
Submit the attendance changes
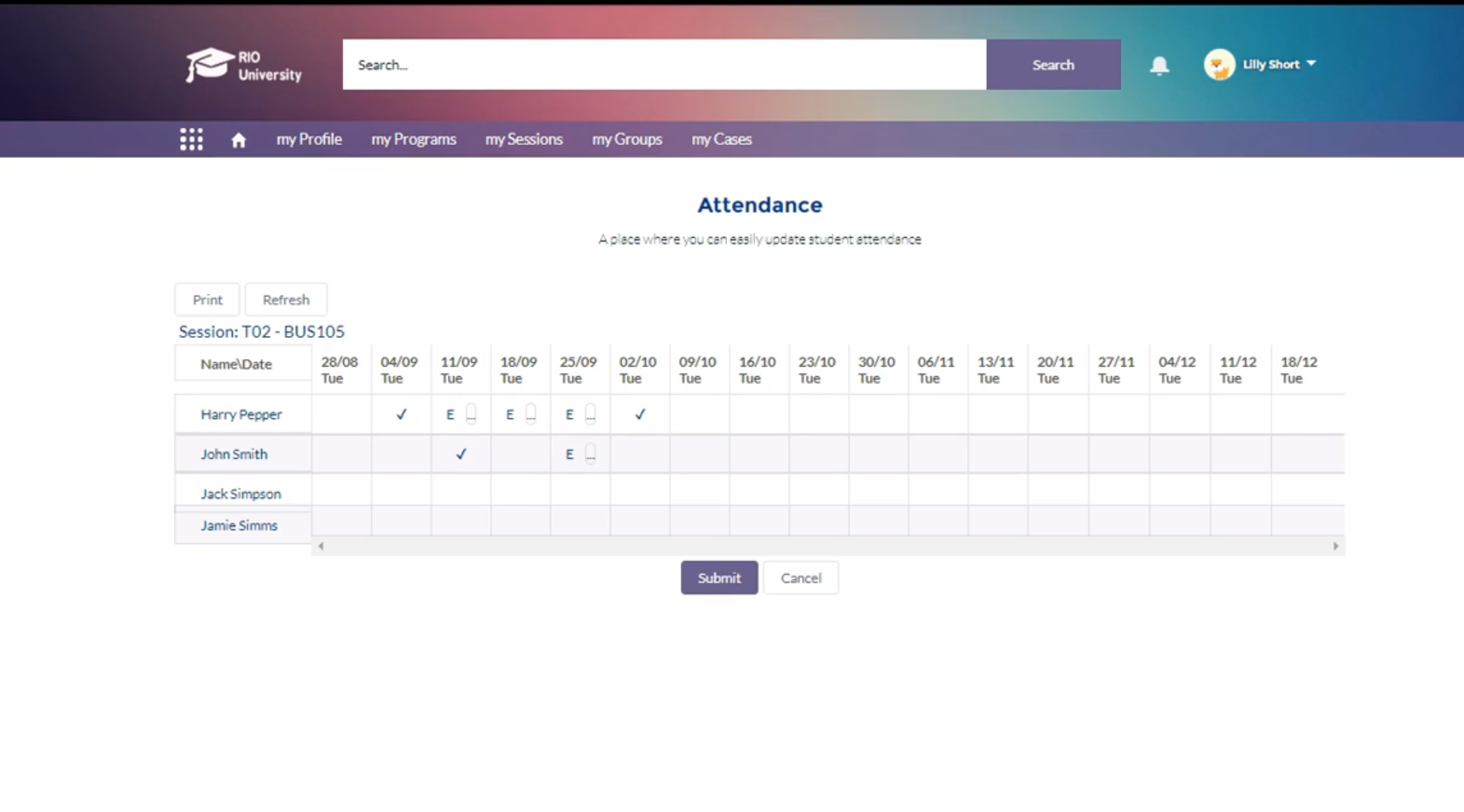pyautogui.click(x=718, y=577)
